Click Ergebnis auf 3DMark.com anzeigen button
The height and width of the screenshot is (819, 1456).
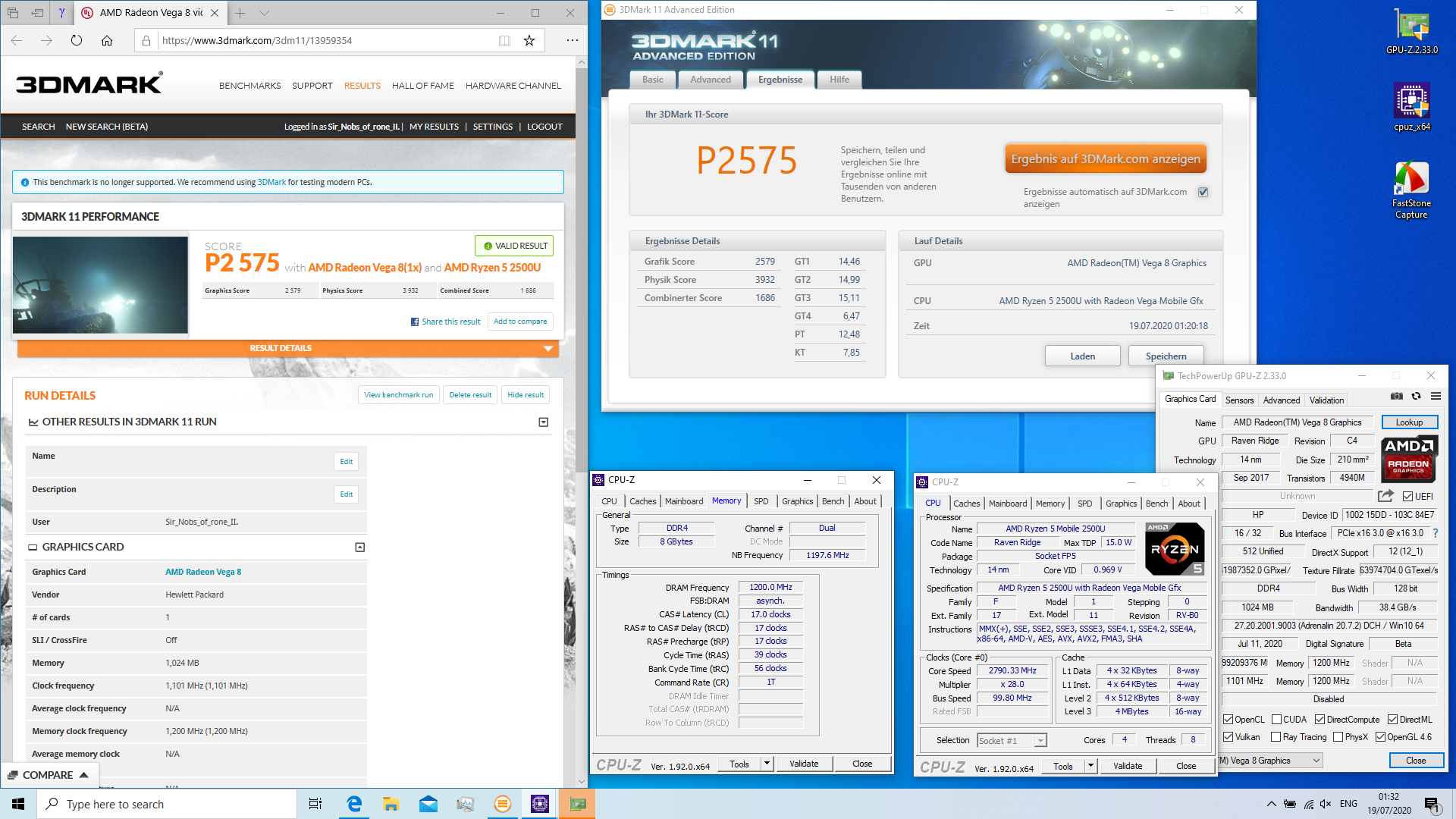(x=1106, y=159)
